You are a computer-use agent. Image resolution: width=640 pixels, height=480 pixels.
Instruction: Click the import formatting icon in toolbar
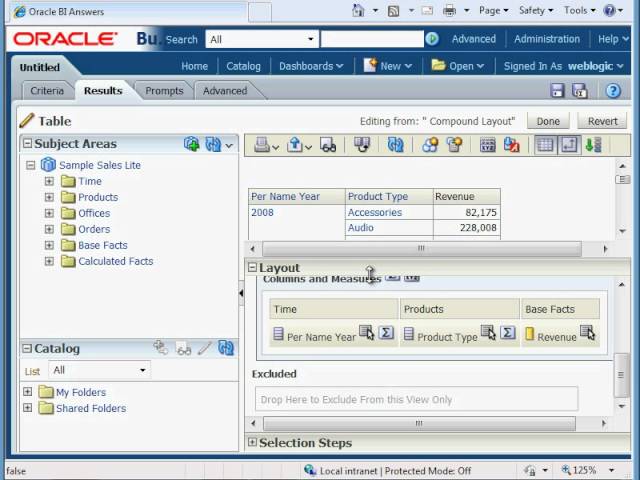[512, 145]
